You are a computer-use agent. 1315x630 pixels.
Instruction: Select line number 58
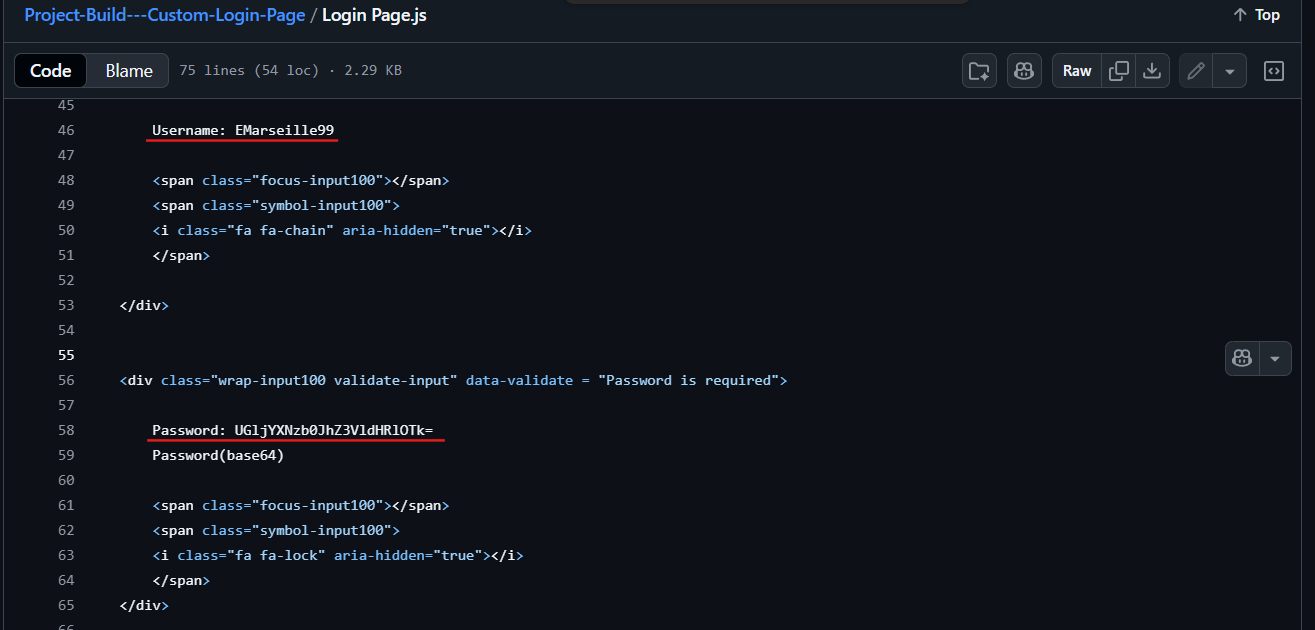point(66,430)
